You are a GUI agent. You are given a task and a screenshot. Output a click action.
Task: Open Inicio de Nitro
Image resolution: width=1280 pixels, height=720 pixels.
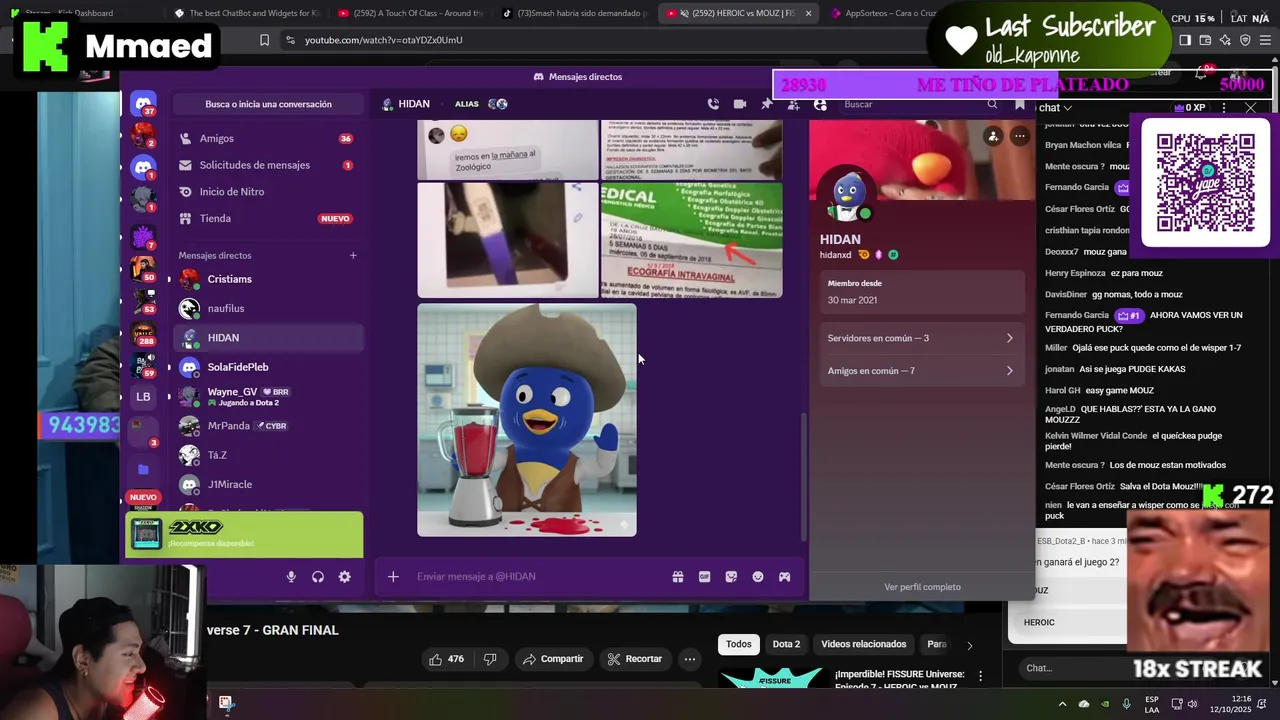(266, 192)
